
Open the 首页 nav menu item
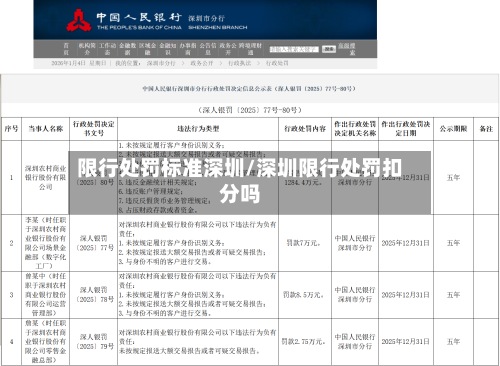tap(66, 49)
